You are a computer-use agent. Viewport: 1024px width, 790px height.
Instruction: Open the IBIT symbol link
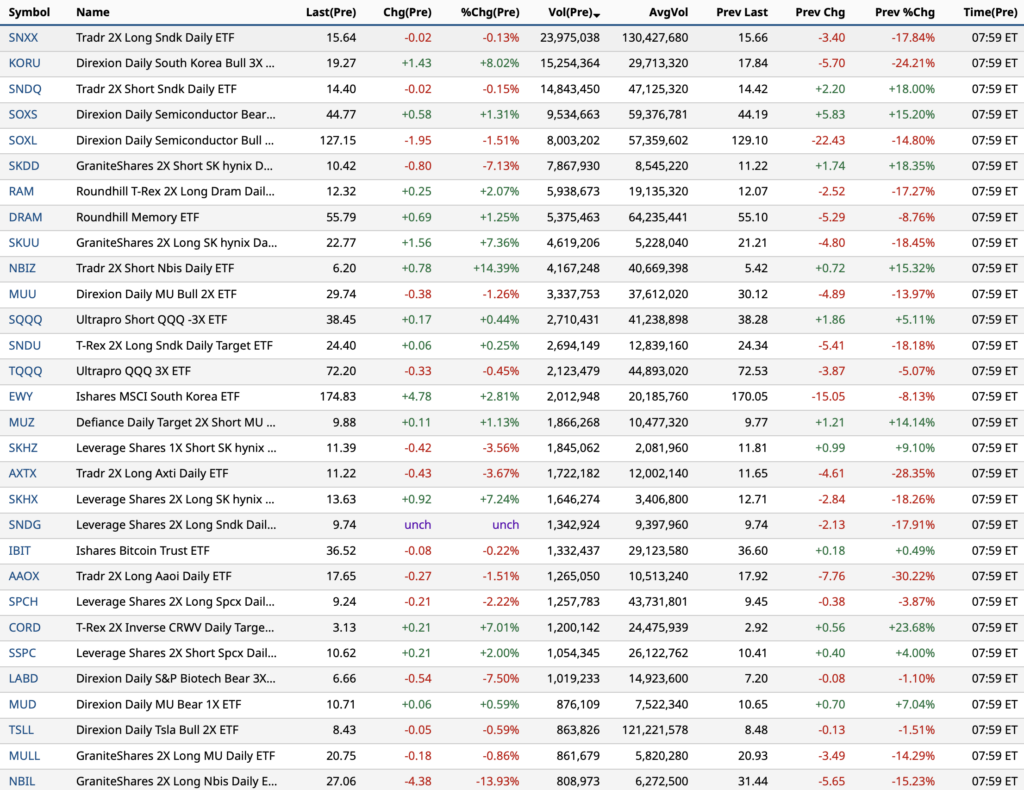coord(20,550)
